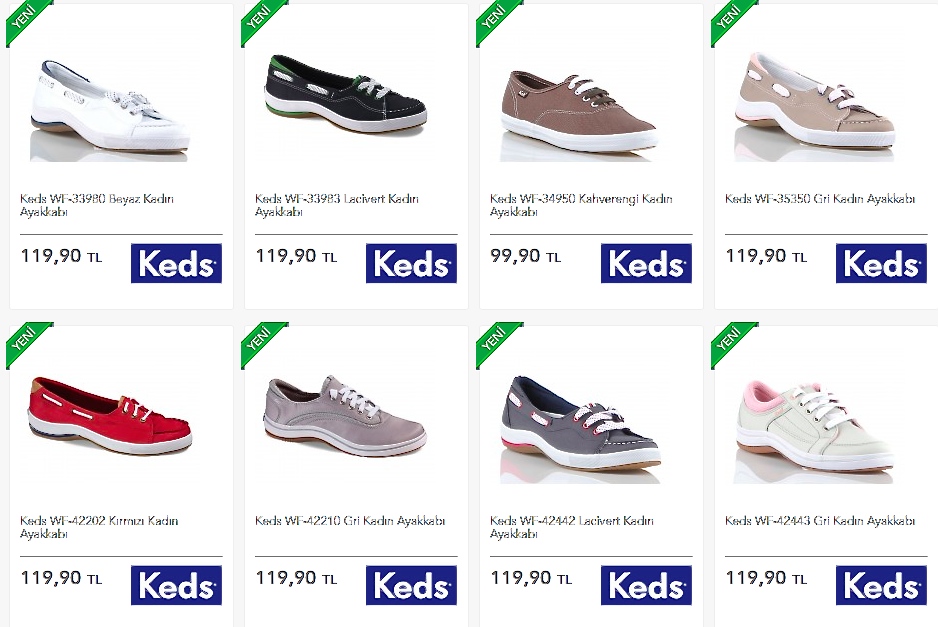Screen dimensions: 938x627
Task: View the brown WF-34950 sneaker photo
Action: tap(579, 115)
